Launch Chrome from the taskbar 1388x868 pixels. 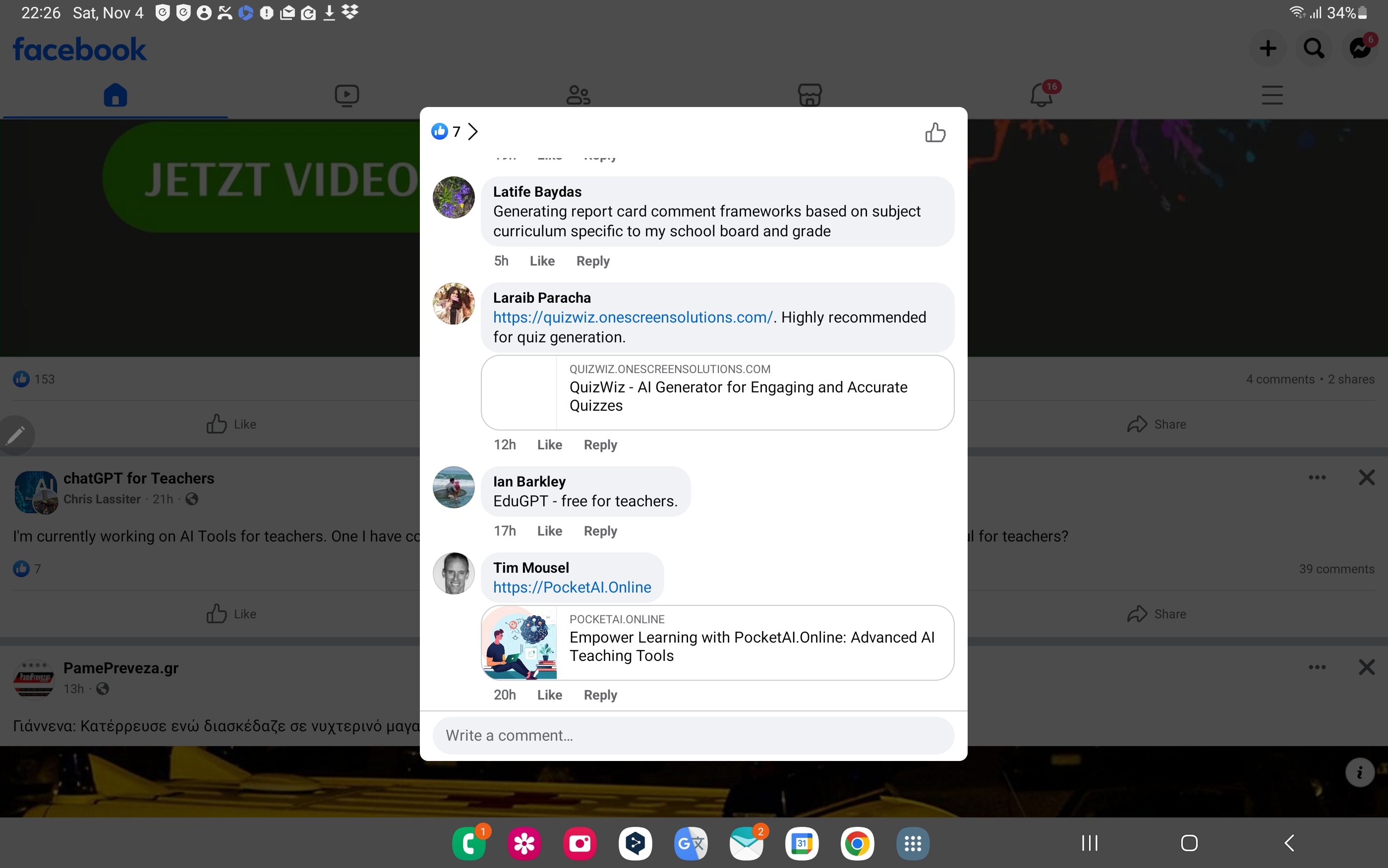point(857,843)
